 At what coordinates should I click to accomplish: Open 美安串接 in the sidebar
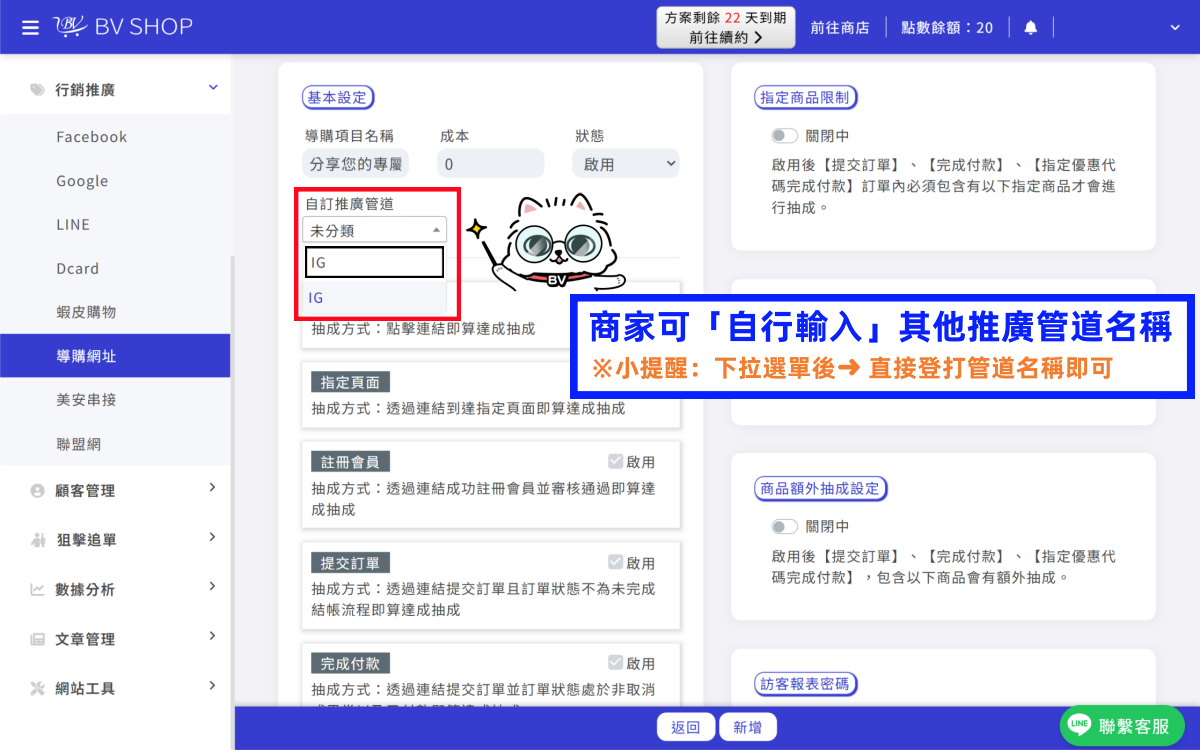[87, 400]
